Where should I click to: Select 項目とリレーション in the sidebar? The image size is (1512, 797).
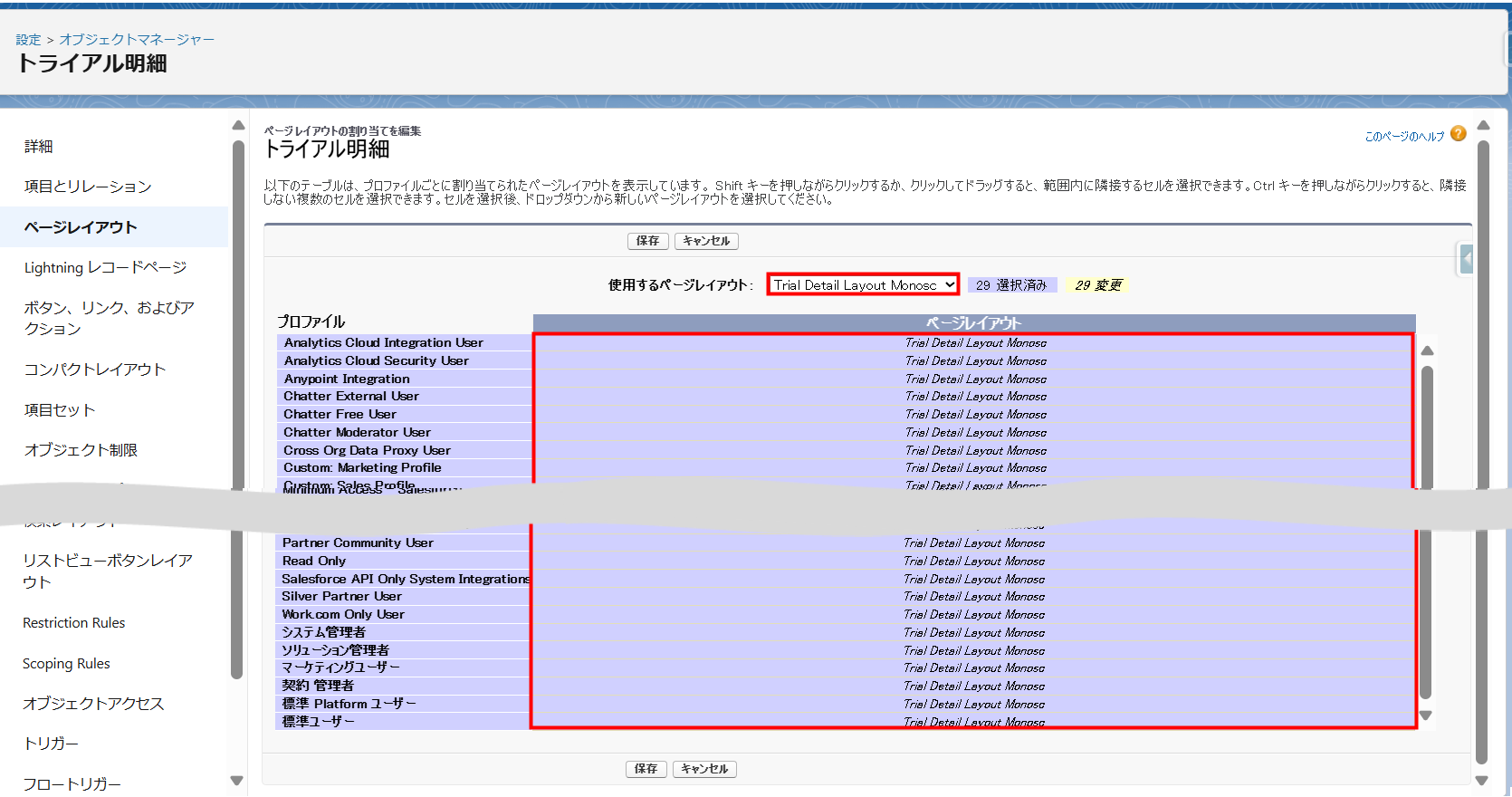(88, 187)
